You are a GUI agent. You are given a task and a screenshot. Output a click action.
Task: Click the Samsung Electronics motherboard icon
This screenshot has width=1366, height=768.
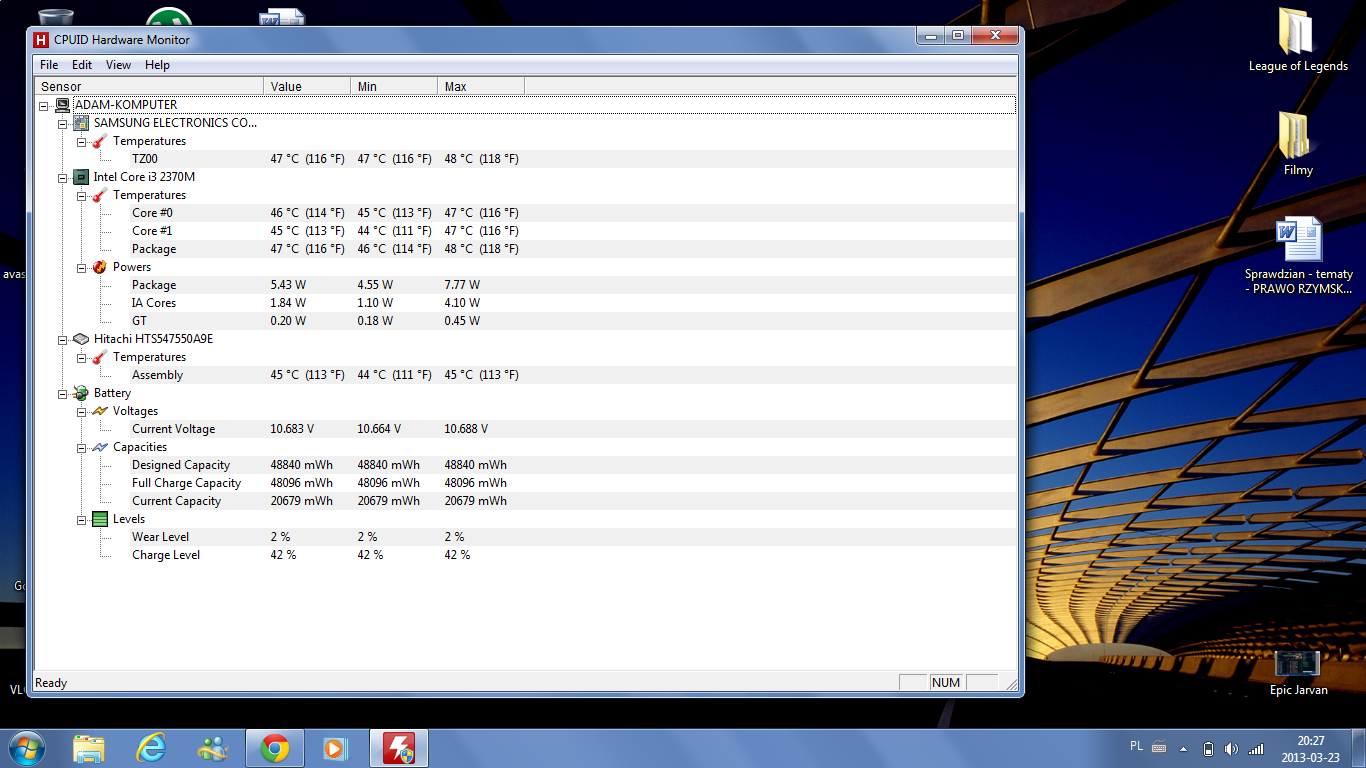pos(81,123)
